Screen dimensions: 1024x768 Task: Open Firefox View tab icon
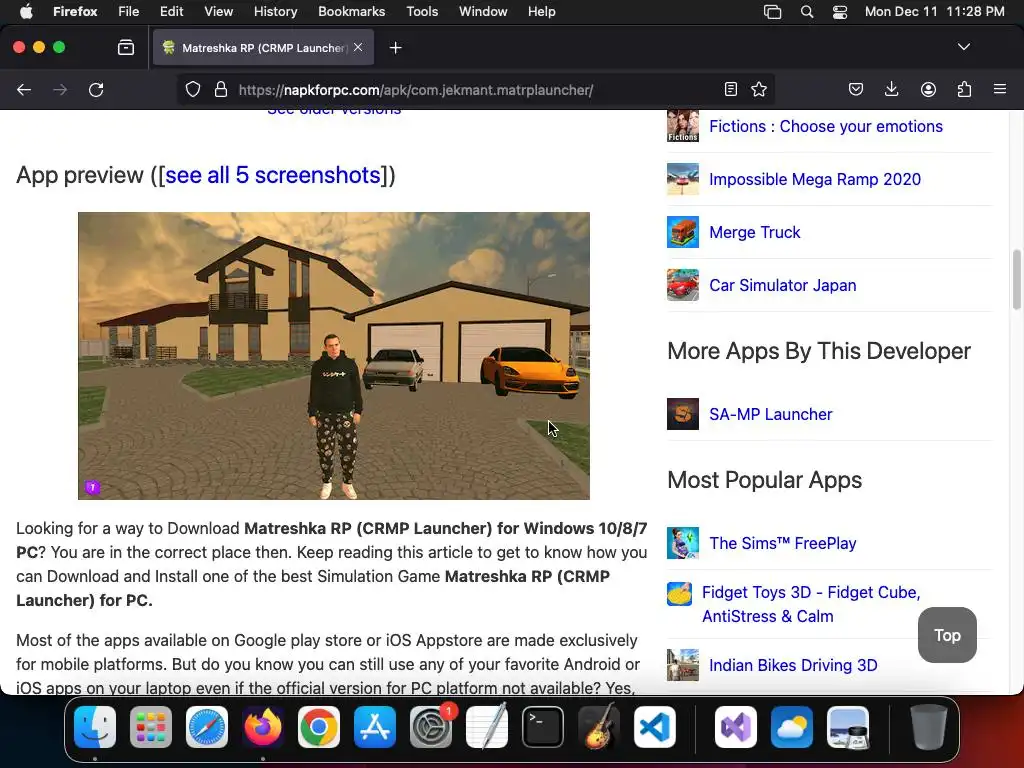pos(126,48)
